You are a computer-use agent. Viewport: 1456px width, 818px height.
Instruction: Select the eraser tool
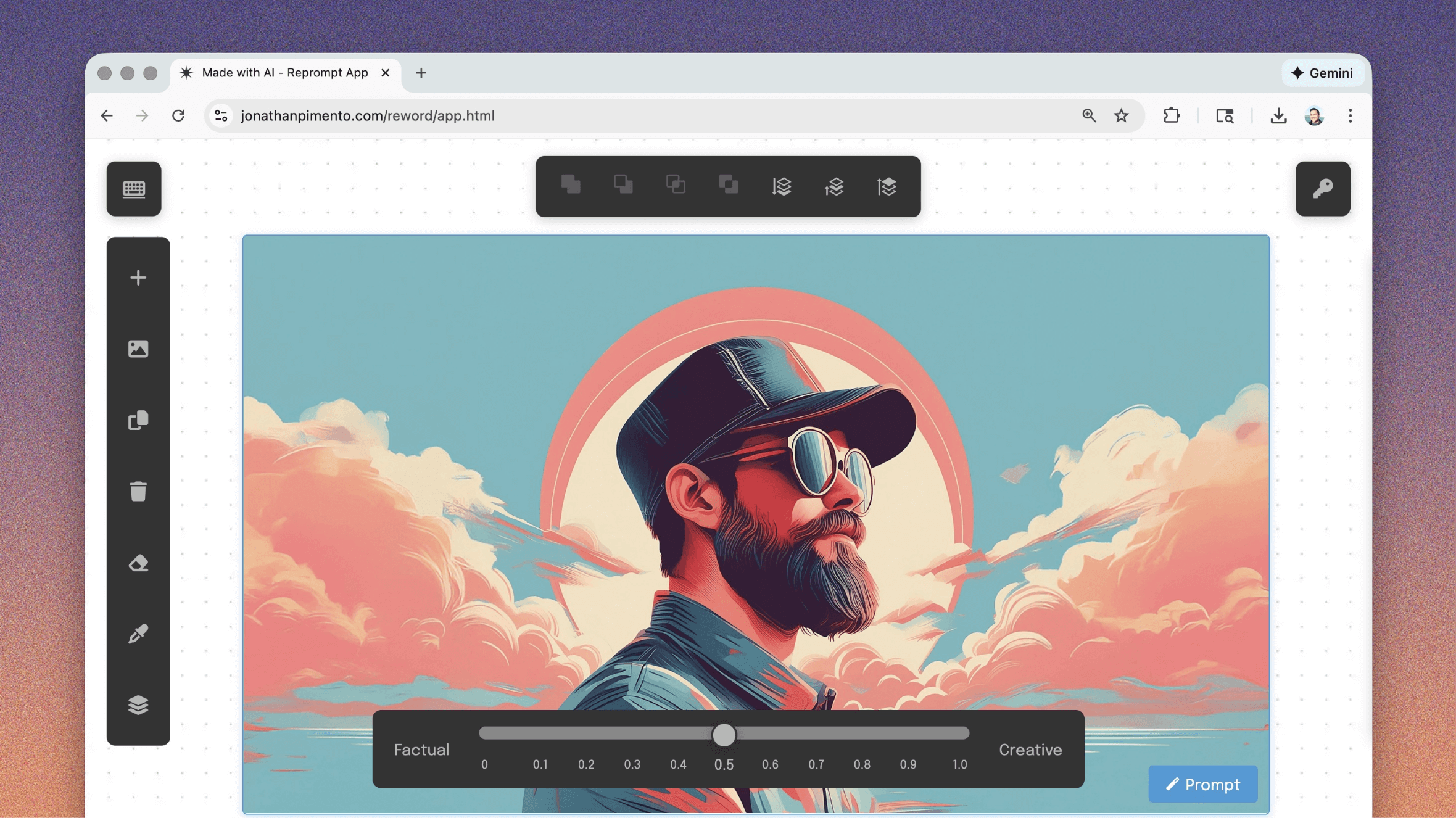pos(138,563)
